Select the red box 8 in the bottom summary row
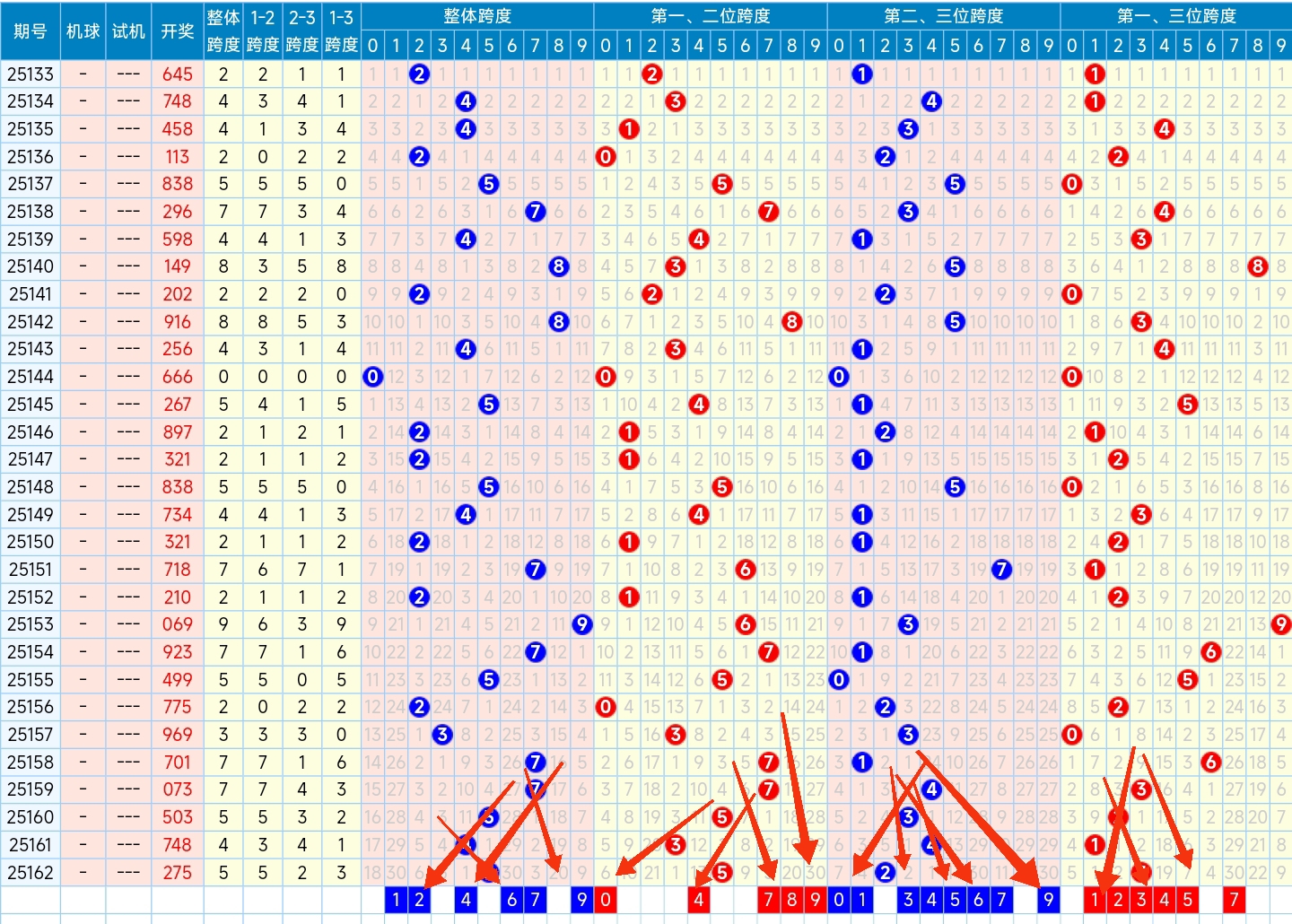The image size is (1292, 924). pyautogui.click(x=791, y=900)
